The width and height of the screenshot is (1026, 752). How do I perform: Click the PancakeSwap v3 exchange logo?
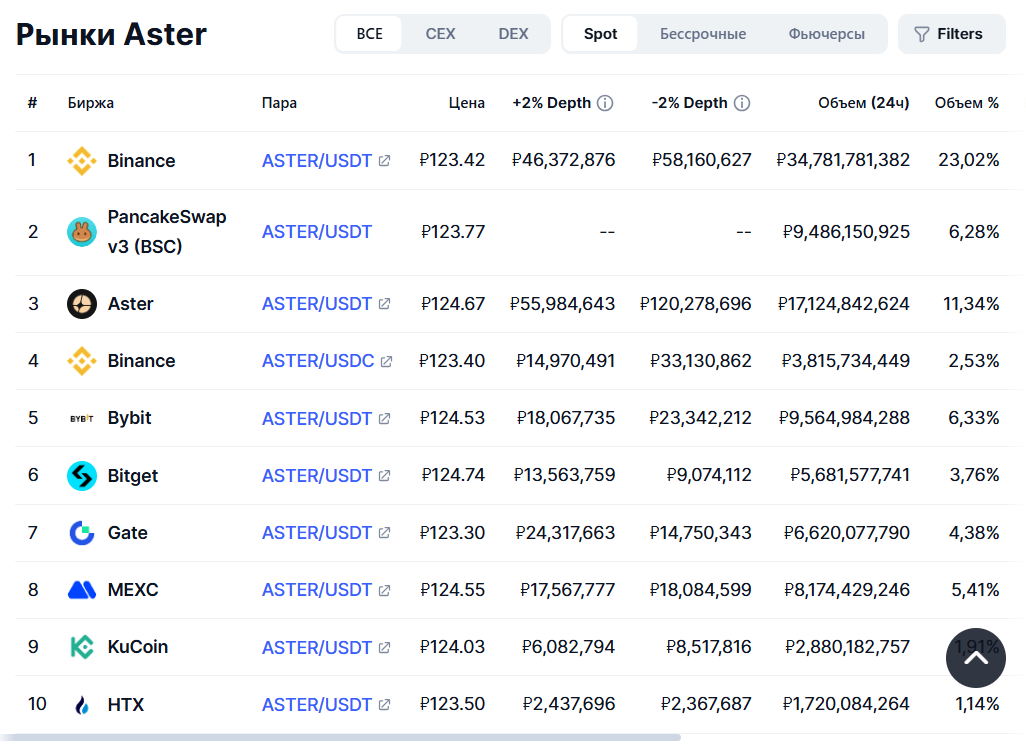coord(82,232)
